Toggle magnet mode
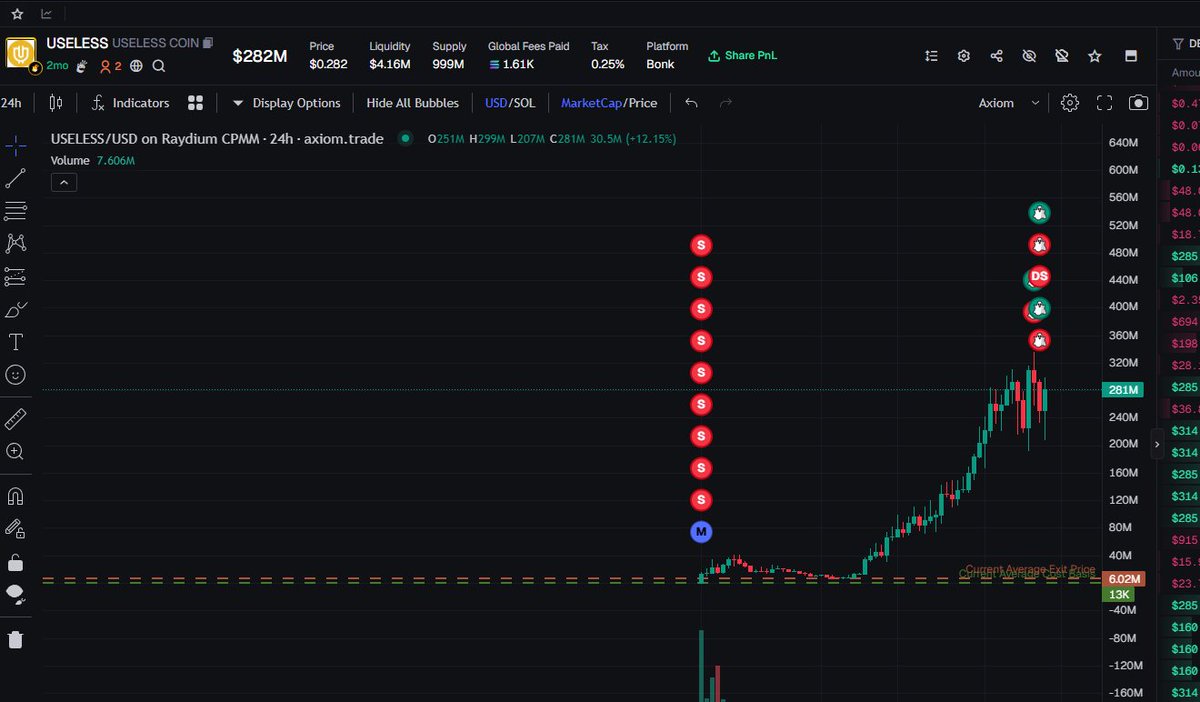 click(x=15, y=496)
